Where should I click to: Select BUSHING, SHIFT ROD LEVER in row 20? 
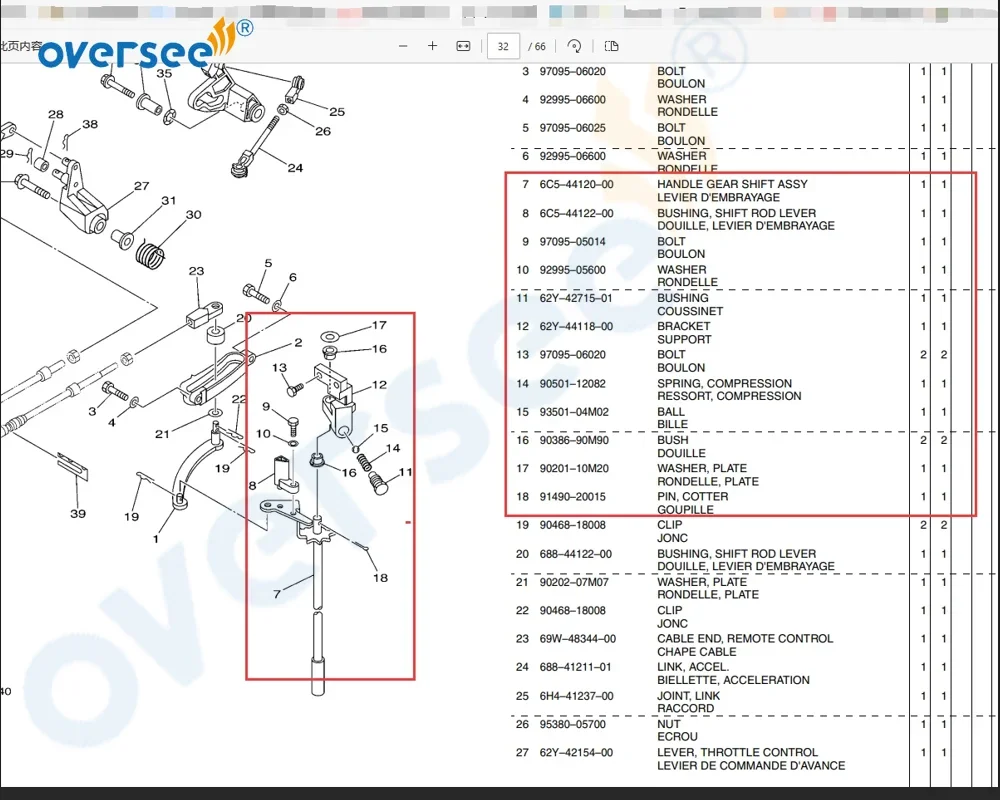(x=737, y=554)
